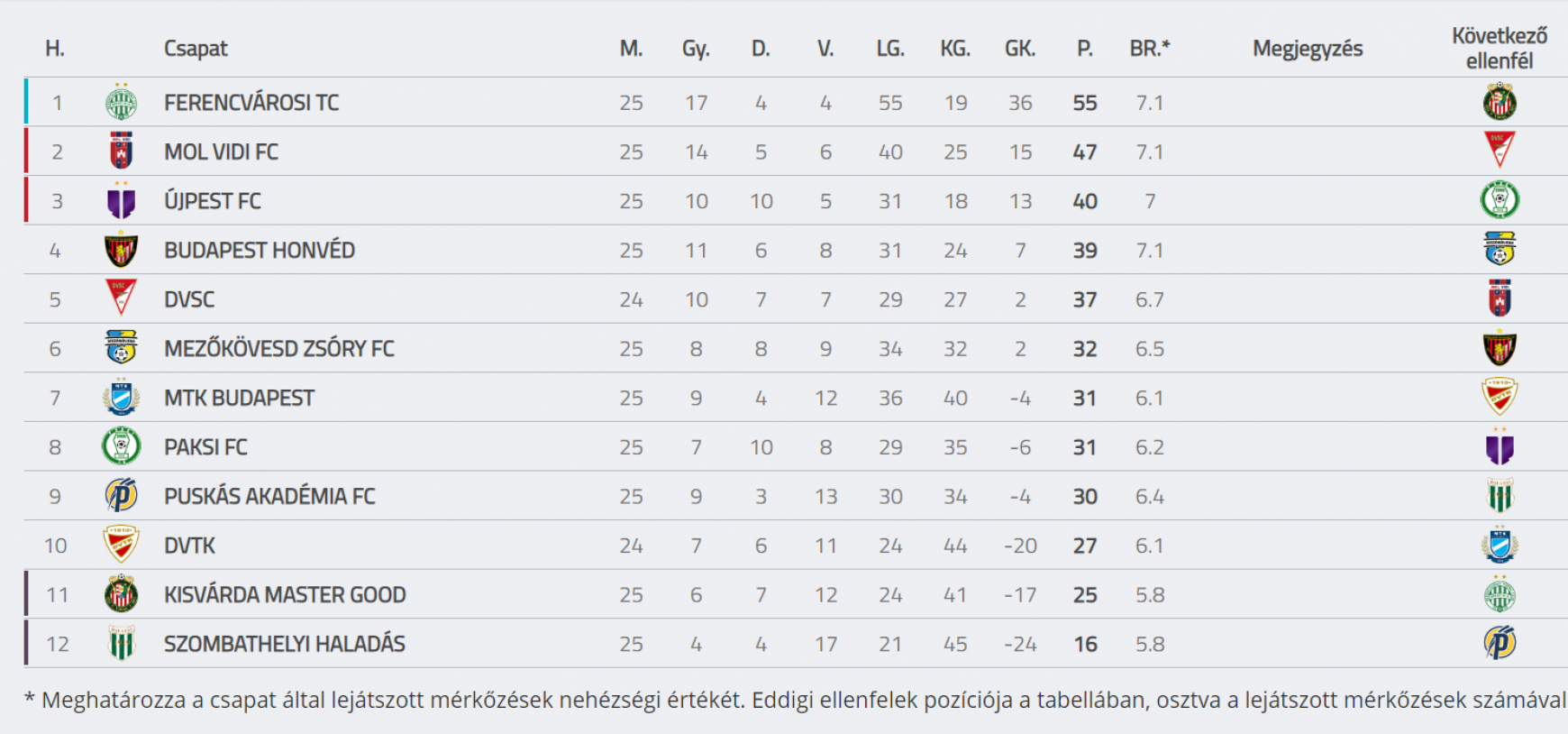Click the Paksi FC round green crest
The height and width of the screenshot is (734, 1568).
[x=122, y=446]
